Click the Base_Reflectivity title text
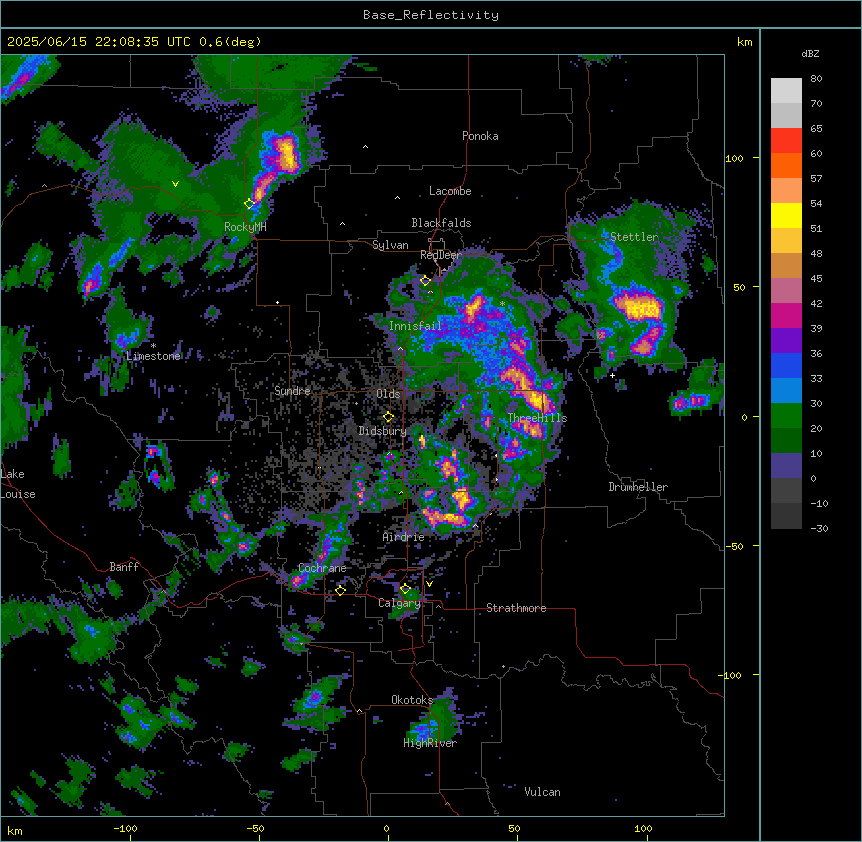The width and height of the screenshot is (862, 842). (431, 15)
